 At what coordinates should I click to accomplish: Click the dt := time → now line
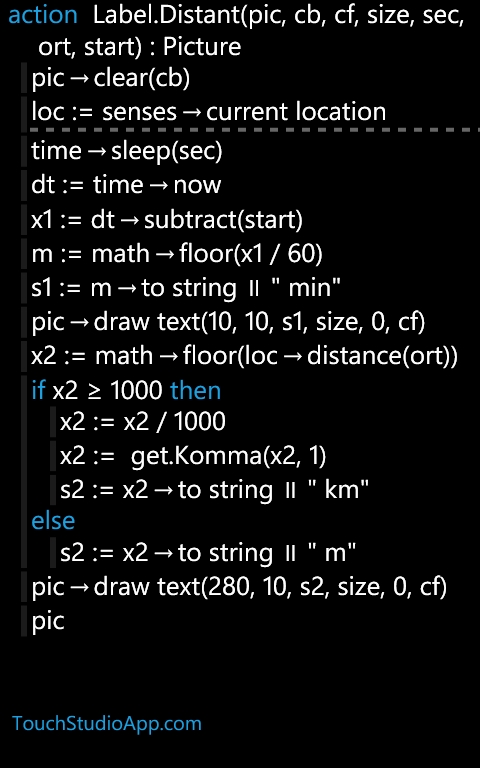click(x=126, y=185)
